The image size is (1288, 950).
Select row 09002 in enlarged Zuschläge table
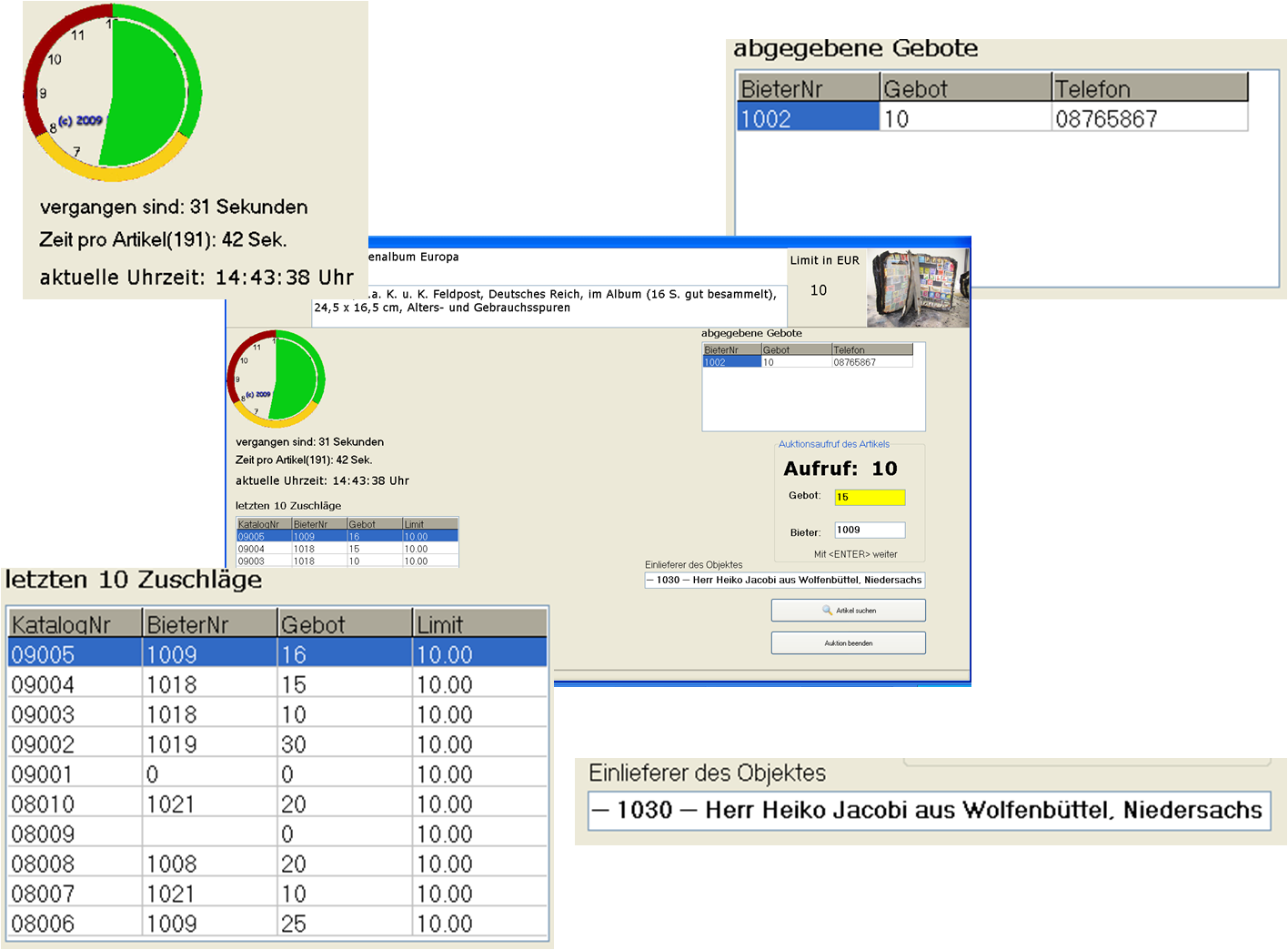click(277, 744)
